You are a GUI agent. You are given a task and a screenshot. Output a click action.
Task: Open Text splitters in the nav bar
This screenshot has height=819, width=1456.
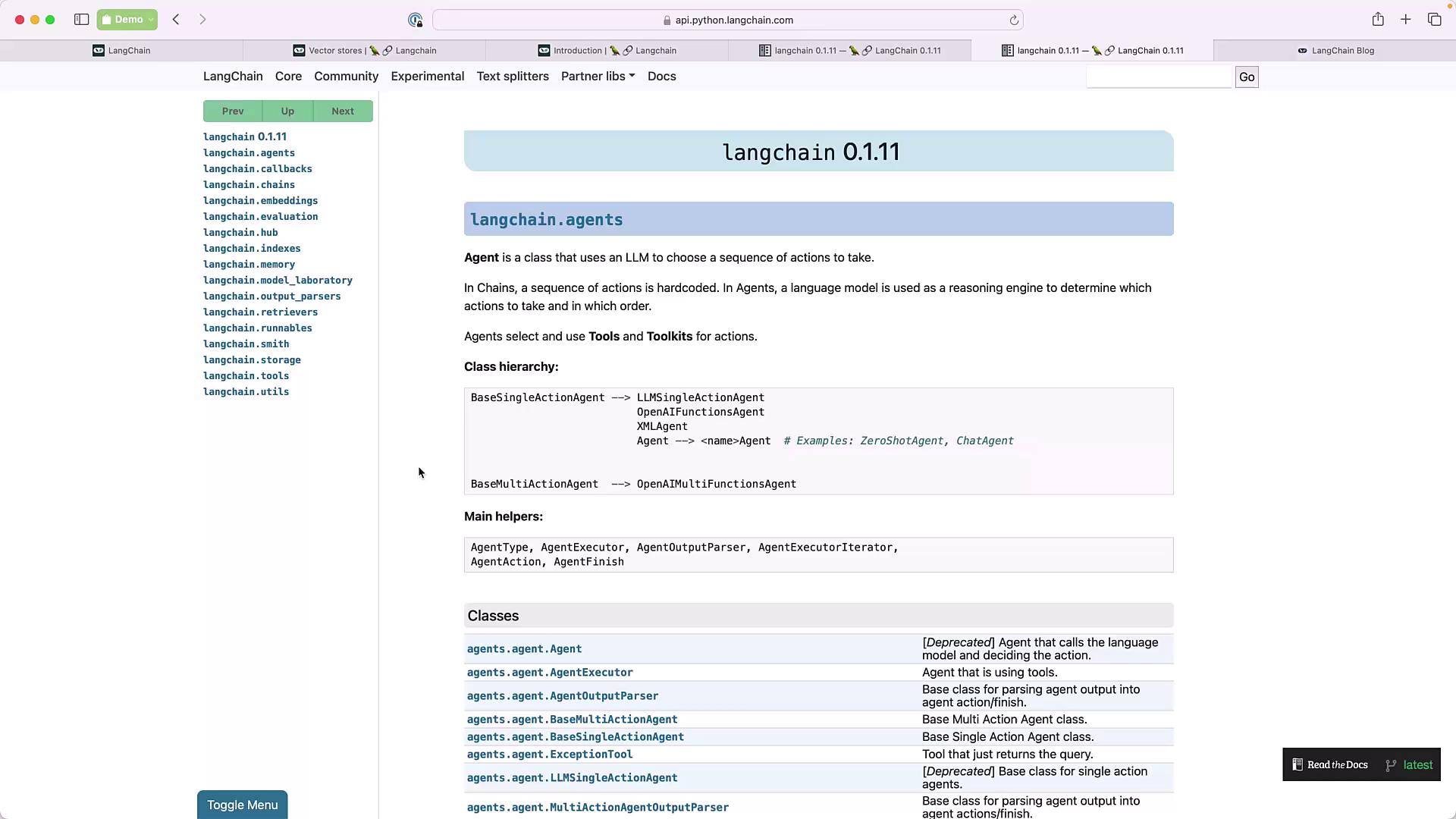pos(513,77)
